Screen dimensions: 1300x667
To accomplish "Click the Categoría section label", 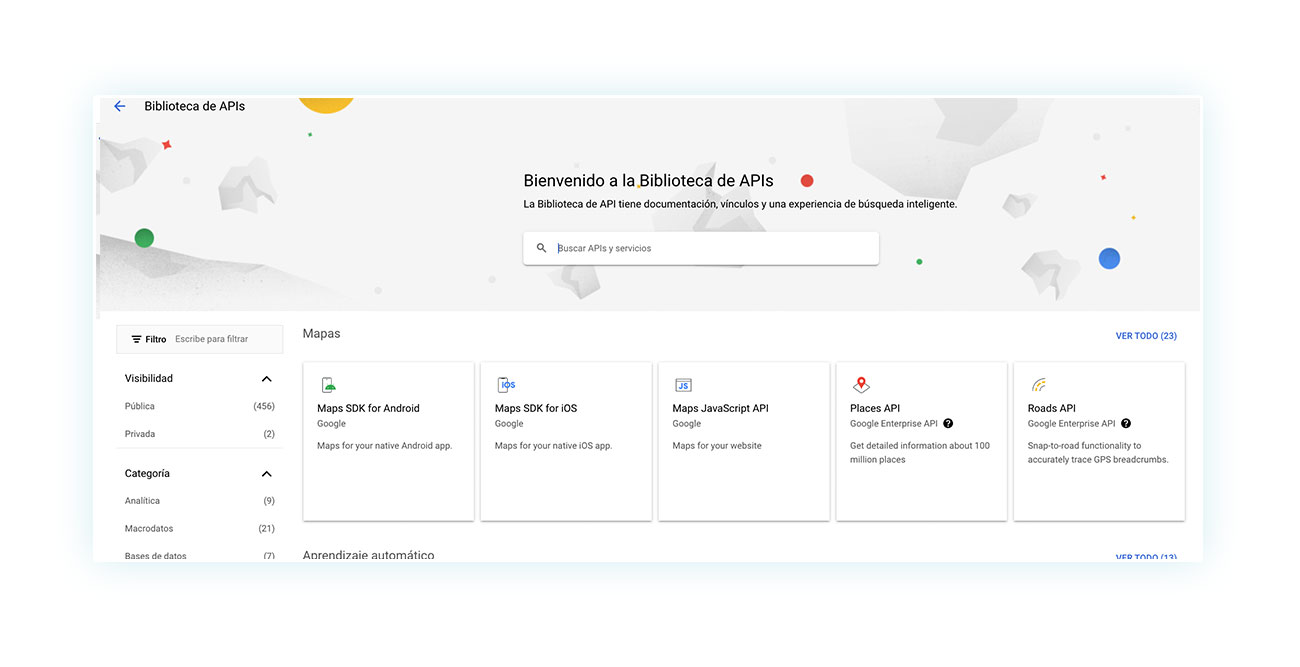I will pyautogui.click(x=147, y=474).
